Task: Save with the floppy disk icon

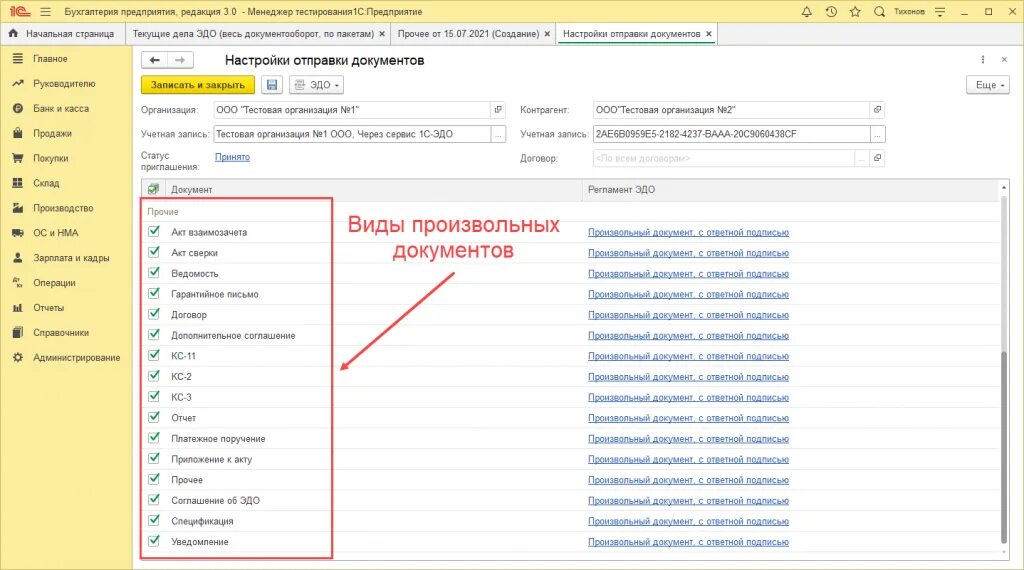Action: point(272,85)
